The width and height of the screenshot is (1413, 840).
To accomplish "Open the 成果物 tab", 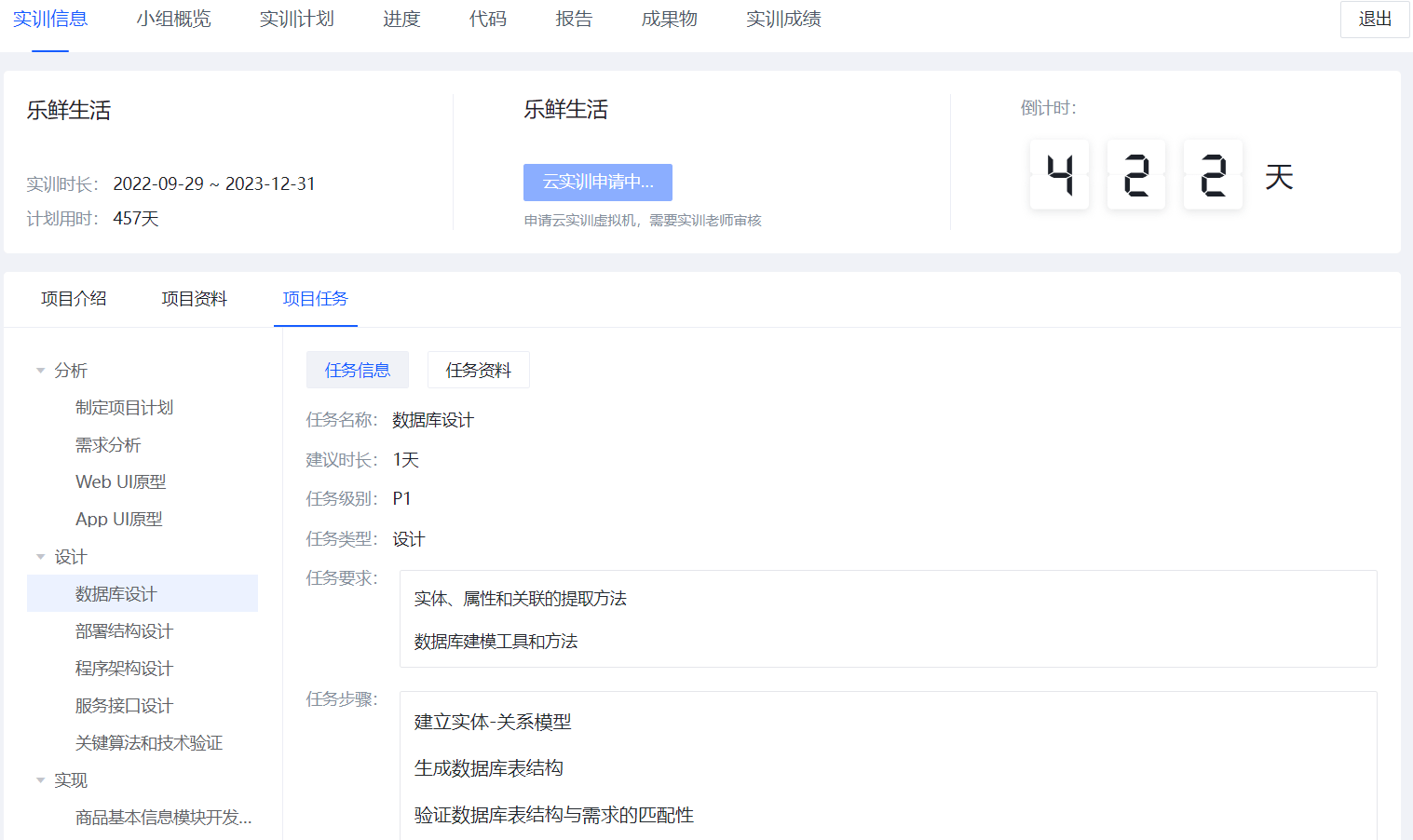I will tap(669, 19).
